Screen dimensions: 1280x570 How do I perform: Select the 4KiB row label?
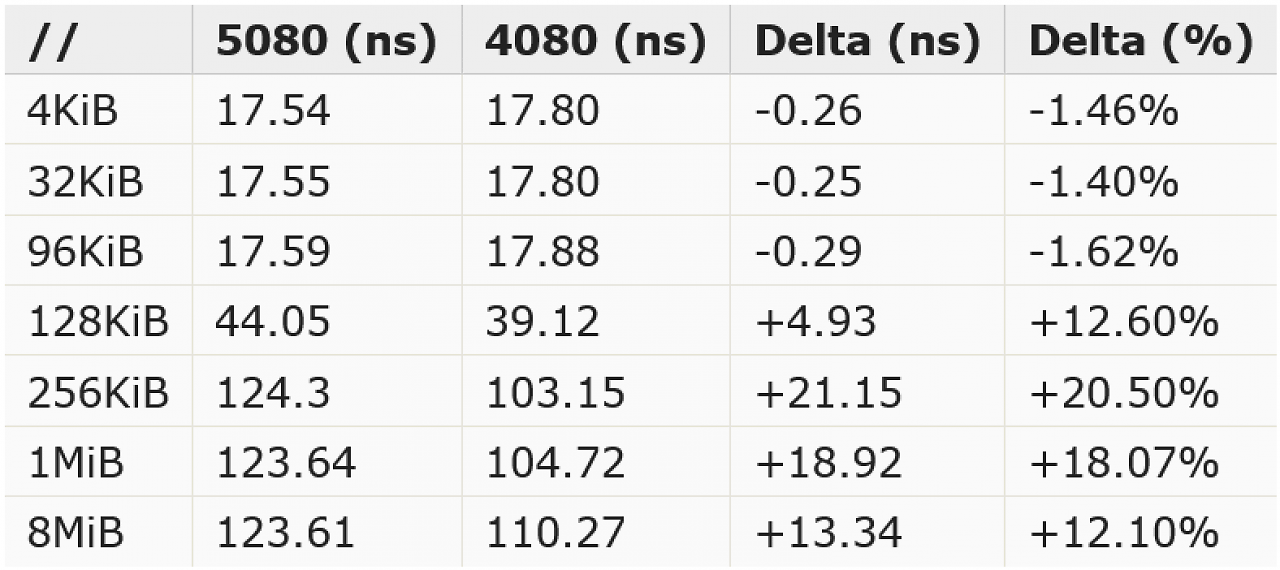click(73, 111)
